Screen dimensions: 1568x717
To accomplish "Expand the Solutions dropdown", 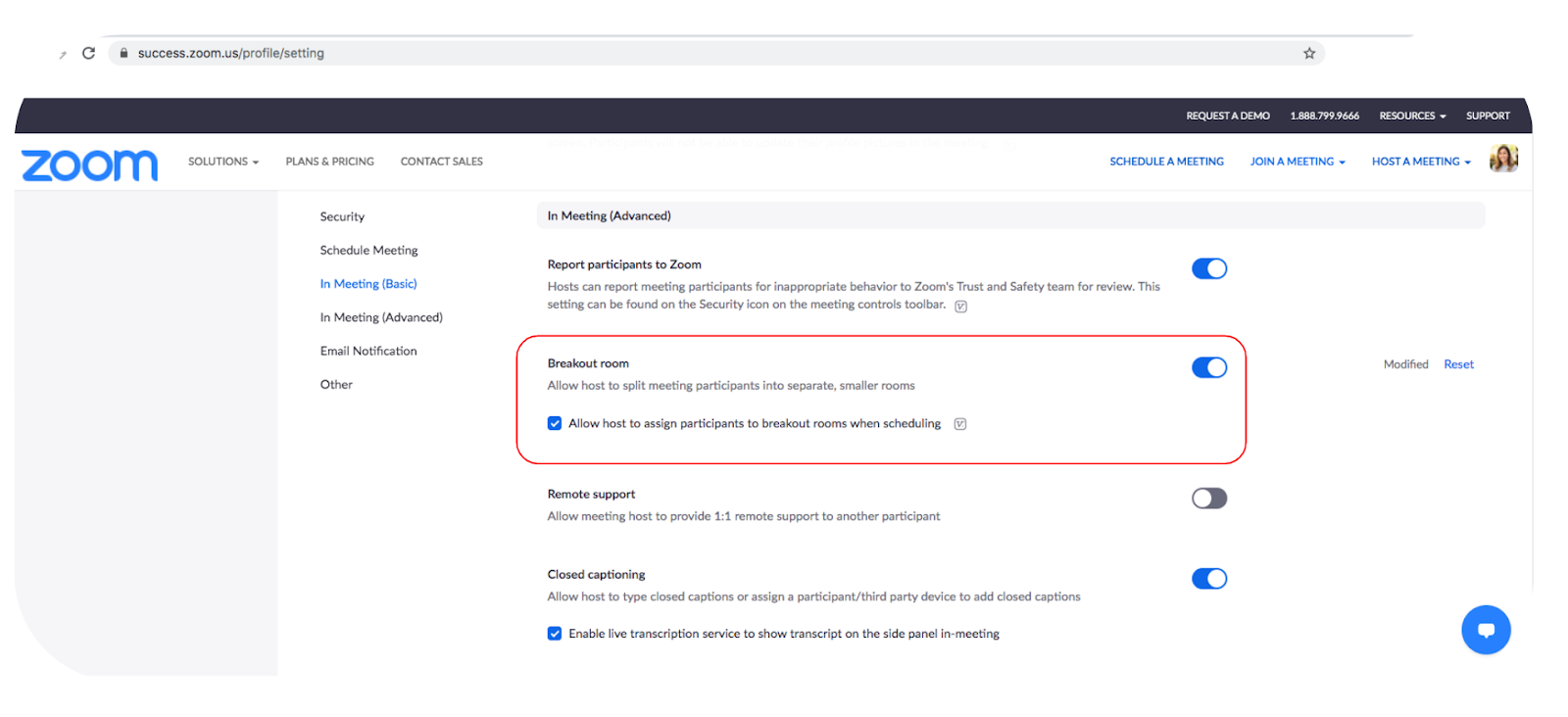I will point(223,162).
